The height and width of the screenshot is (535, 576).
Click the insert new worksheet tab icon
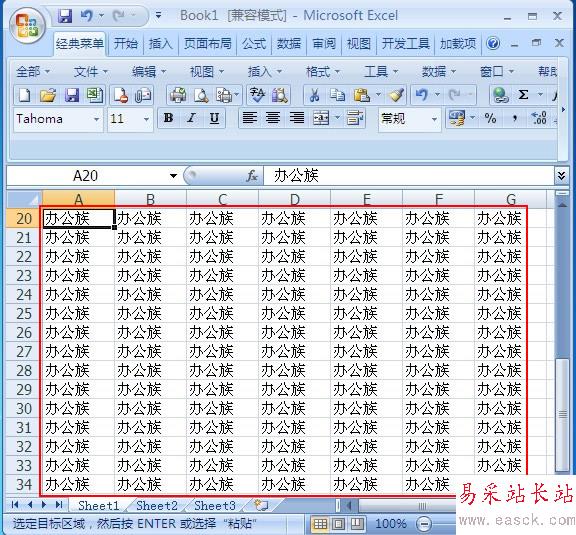tap(262, 506)
